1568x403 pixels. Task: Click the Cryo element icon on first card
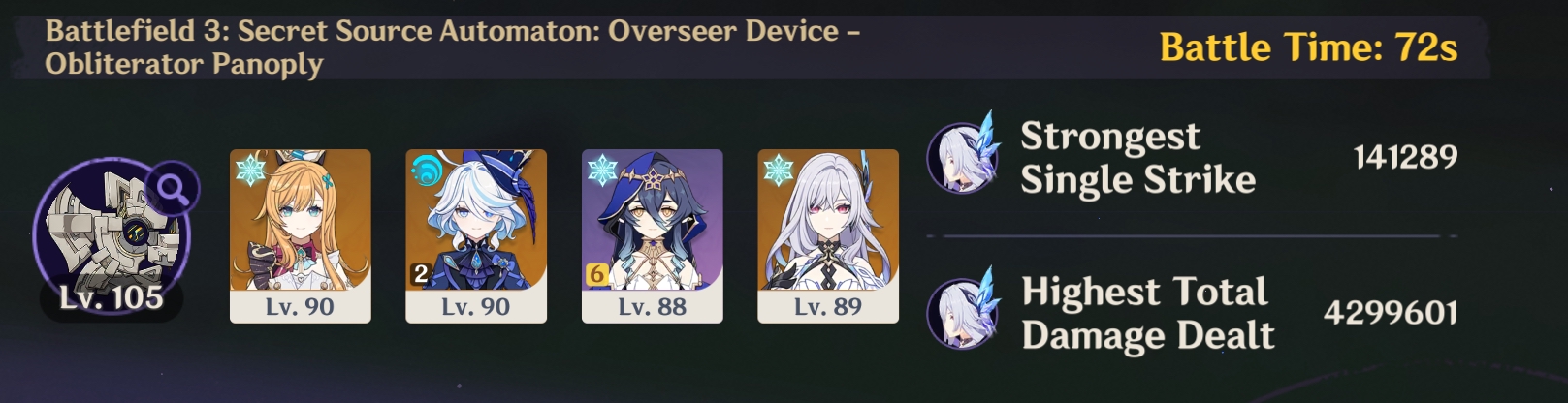pos(250,170)
